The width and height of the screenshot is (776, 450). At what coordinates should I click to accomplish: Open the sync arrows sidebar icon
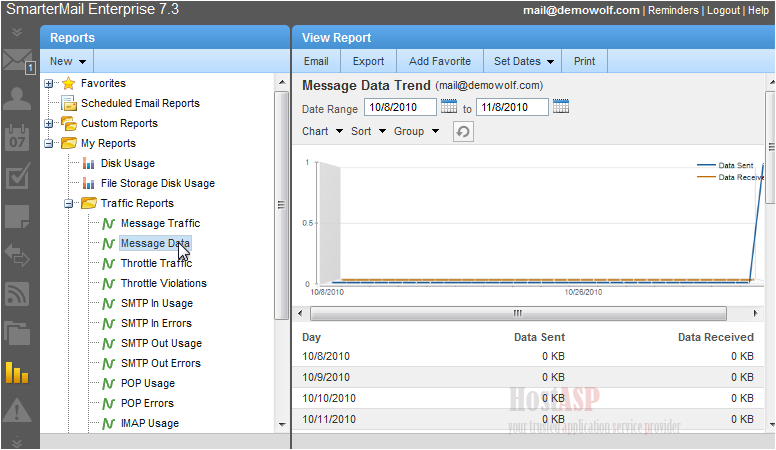click(x=17, y=255)
